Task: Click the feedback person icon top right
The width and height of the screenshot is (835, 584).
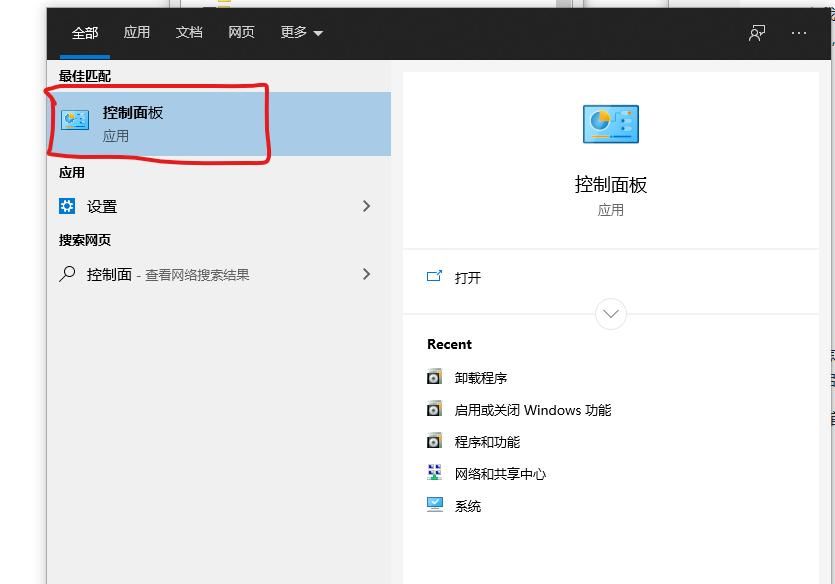Action: (756, 32)
